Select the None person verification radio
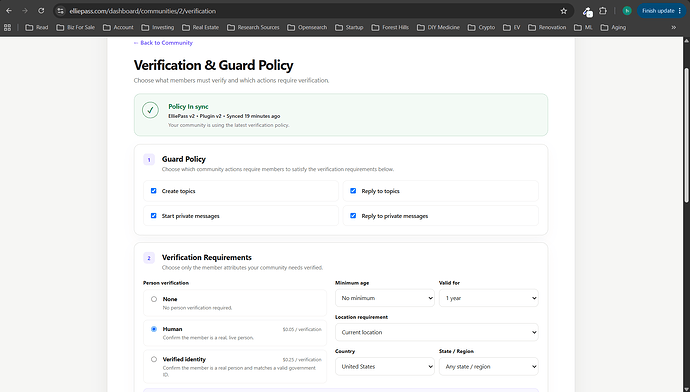The image size is (690, 392). pyautogui.click(x=154, y=299)
